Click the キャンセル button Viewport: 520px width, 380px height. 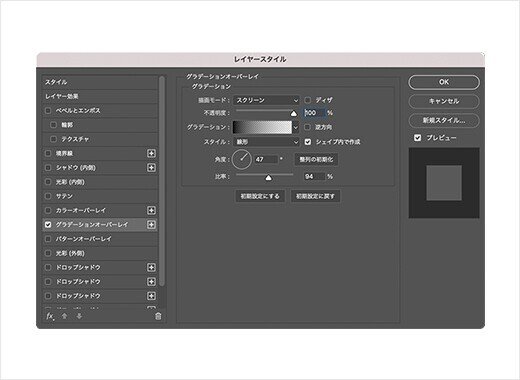444,101
